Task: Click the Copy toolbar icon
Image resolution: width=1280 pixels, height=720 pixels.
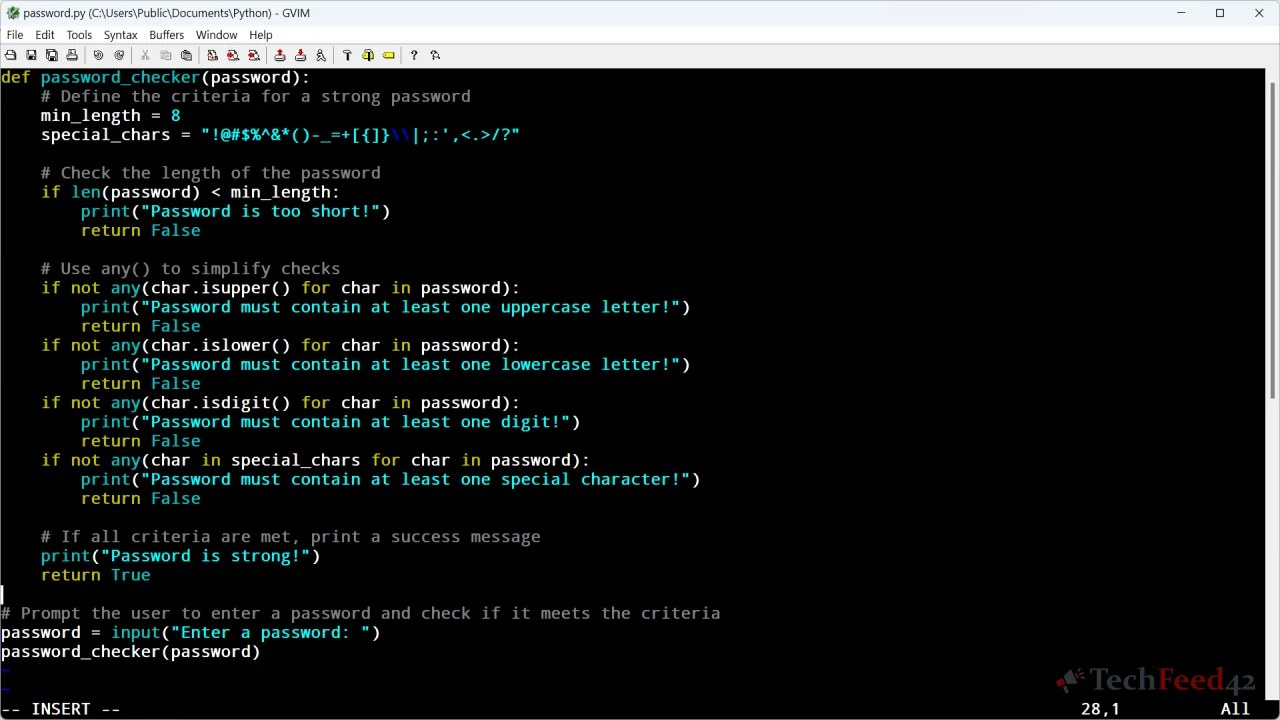Action: [166, 55]
